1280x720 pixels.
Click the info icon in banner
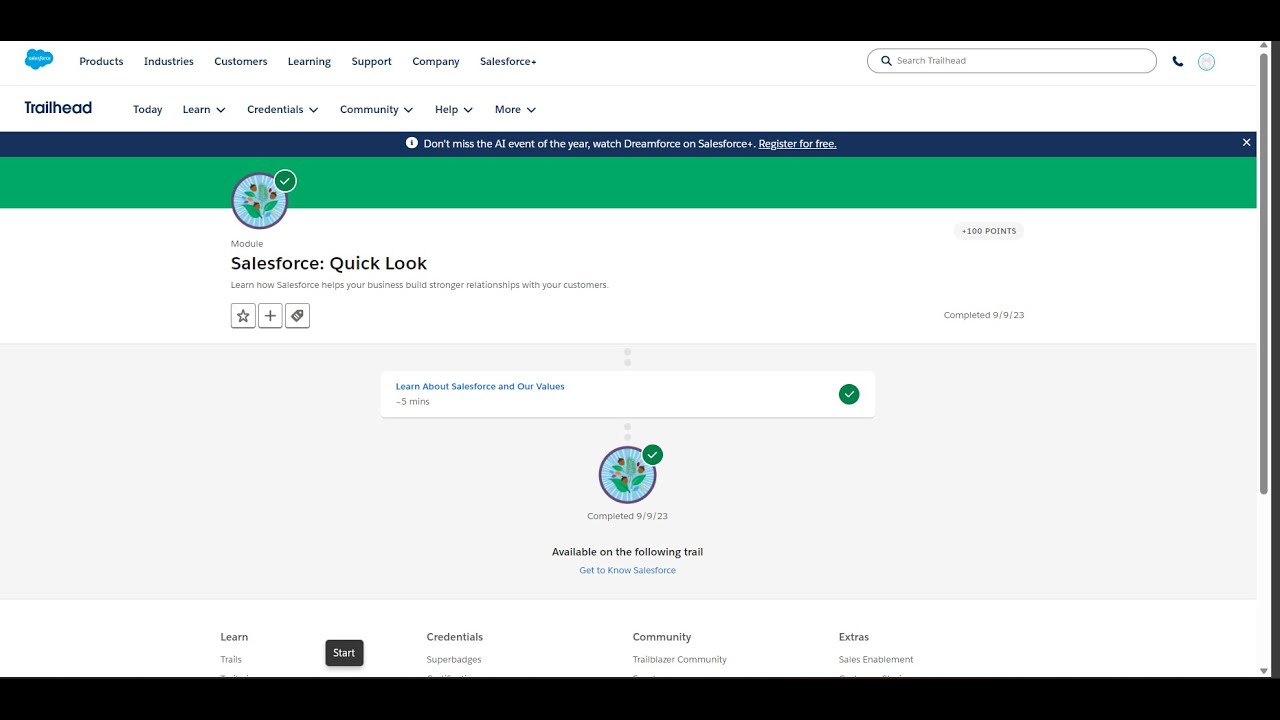(412, 143)
